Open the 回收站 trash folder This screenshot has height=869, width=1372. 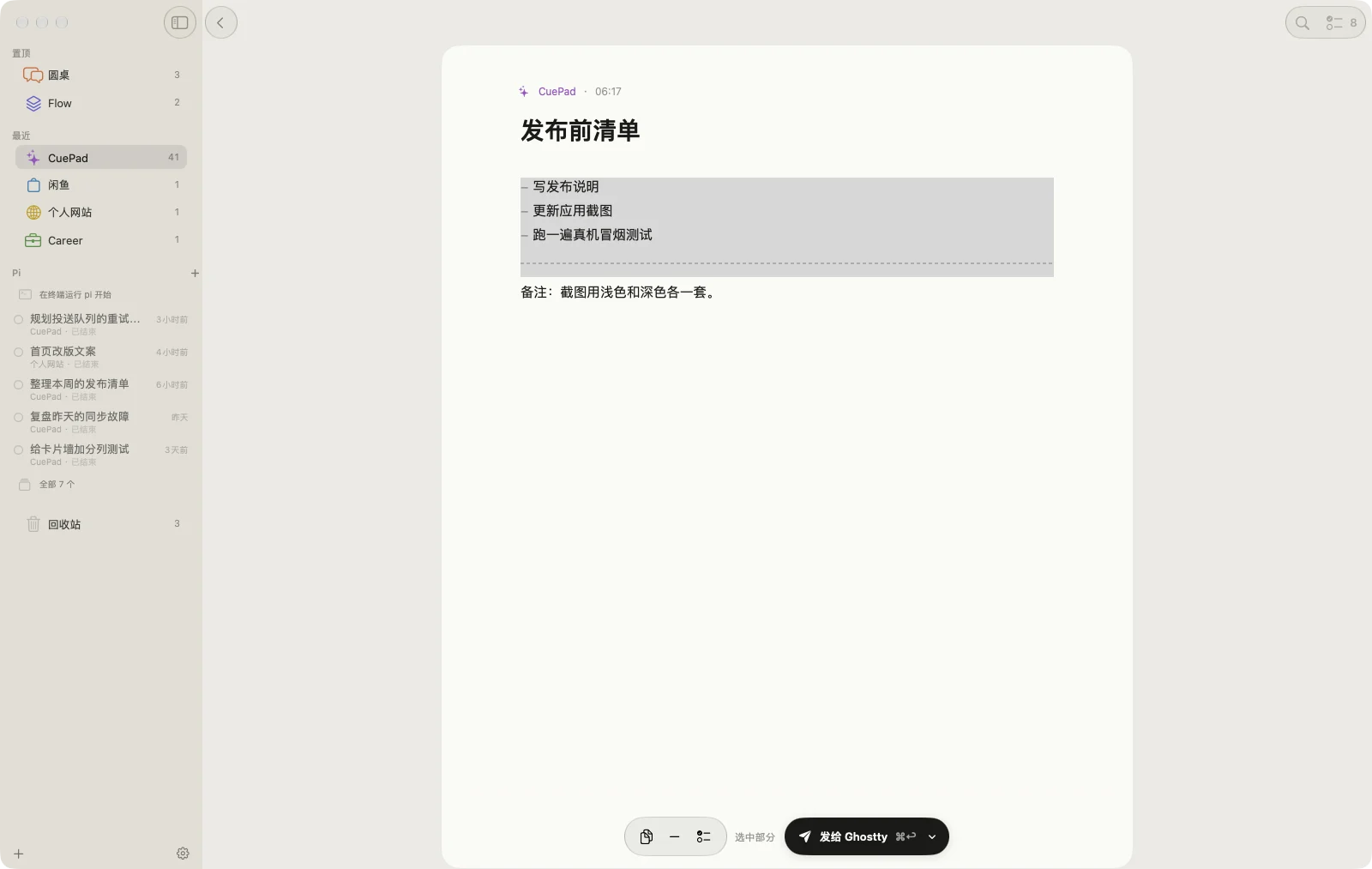pos(101,524)
